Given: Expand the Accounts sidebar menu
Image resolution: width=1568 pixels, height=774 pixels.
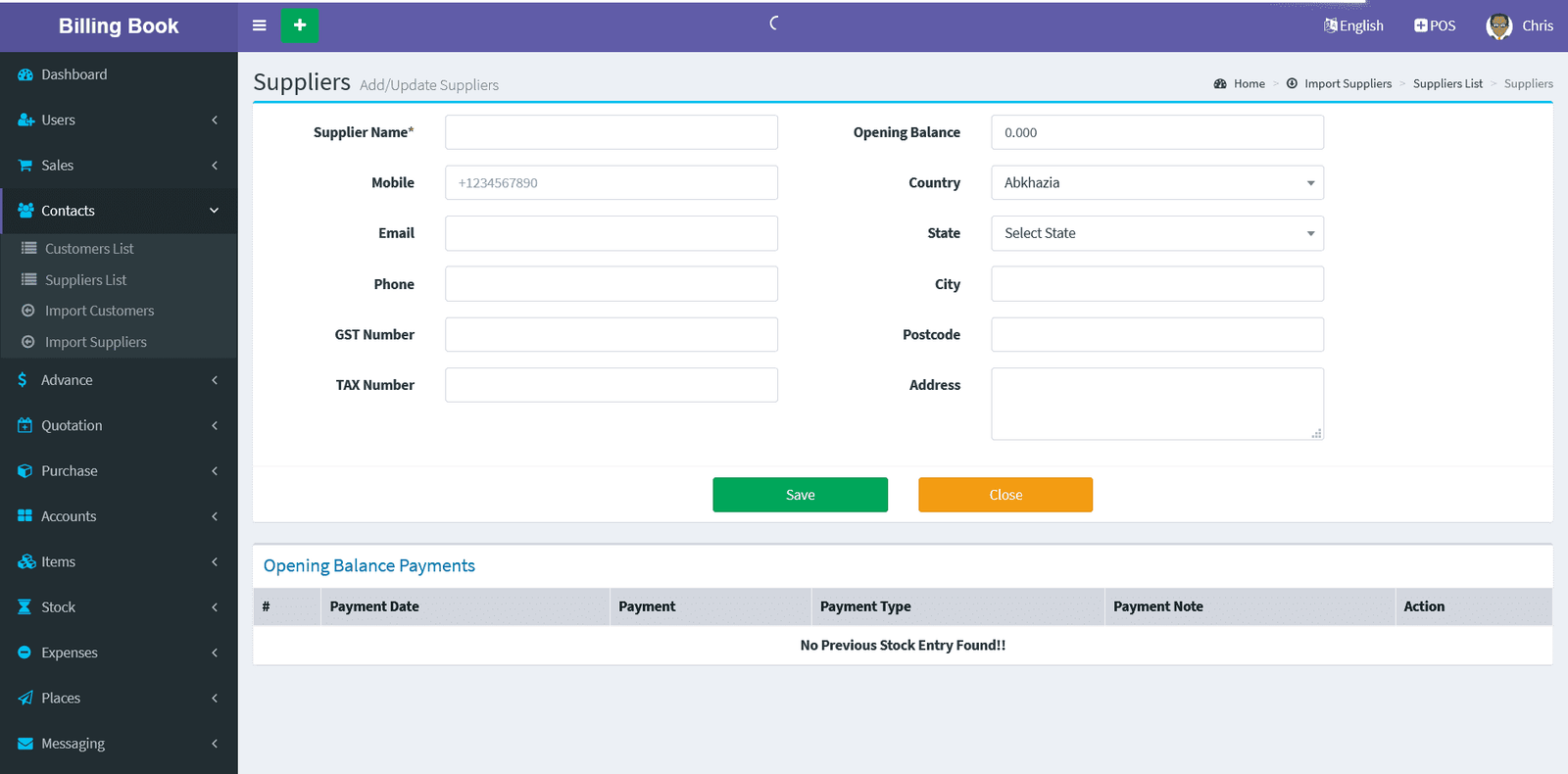Looking at the screenshot, I should point(118,516).
